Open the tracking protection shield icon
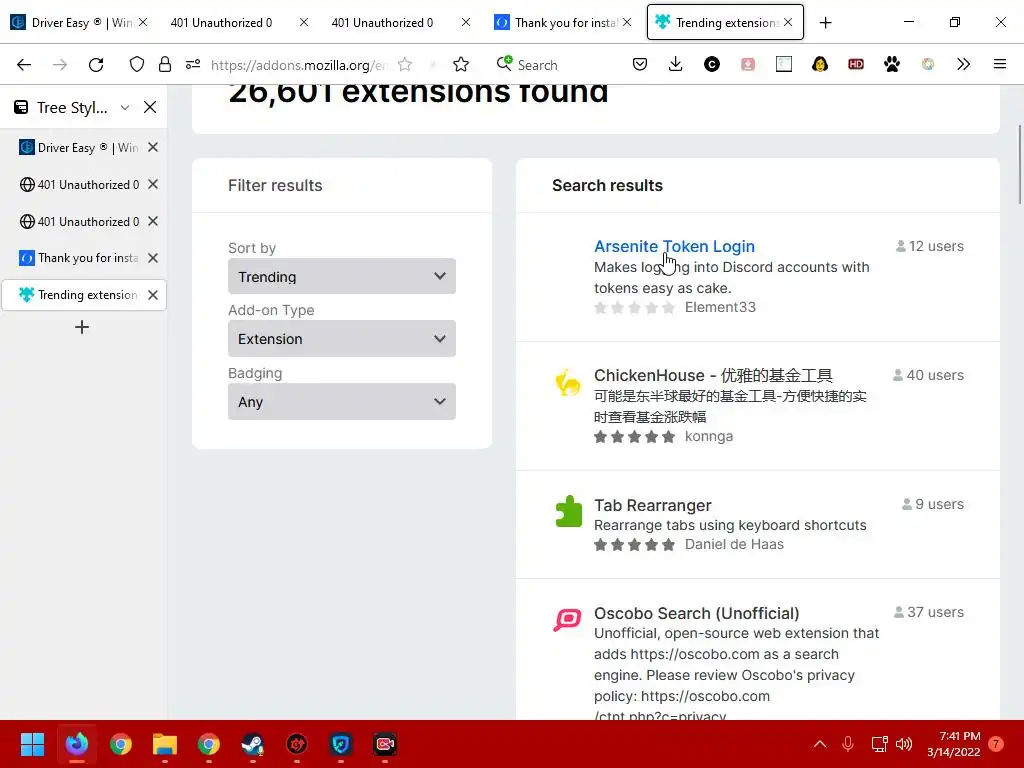Image resolution: width=1024 pixels, height=768 pixels. [x=136, y=64]
